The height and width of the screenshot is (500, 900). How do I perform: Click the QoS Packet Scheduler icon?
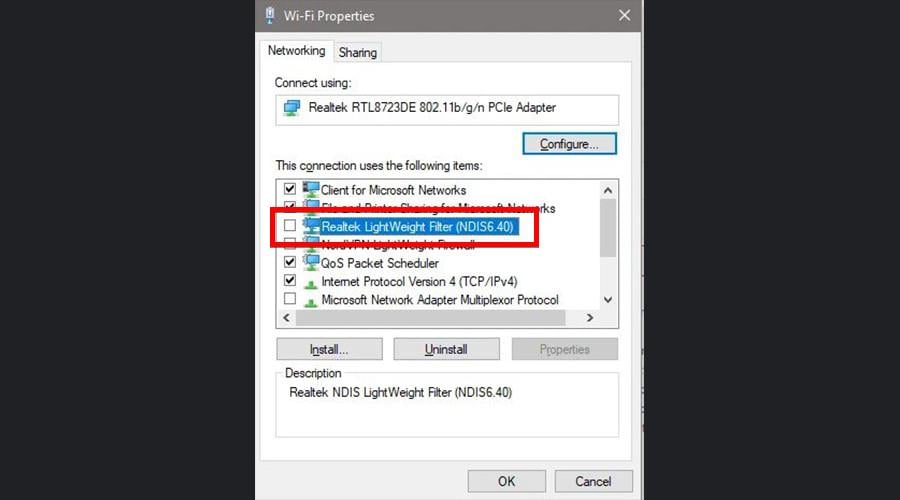point(311,263)
